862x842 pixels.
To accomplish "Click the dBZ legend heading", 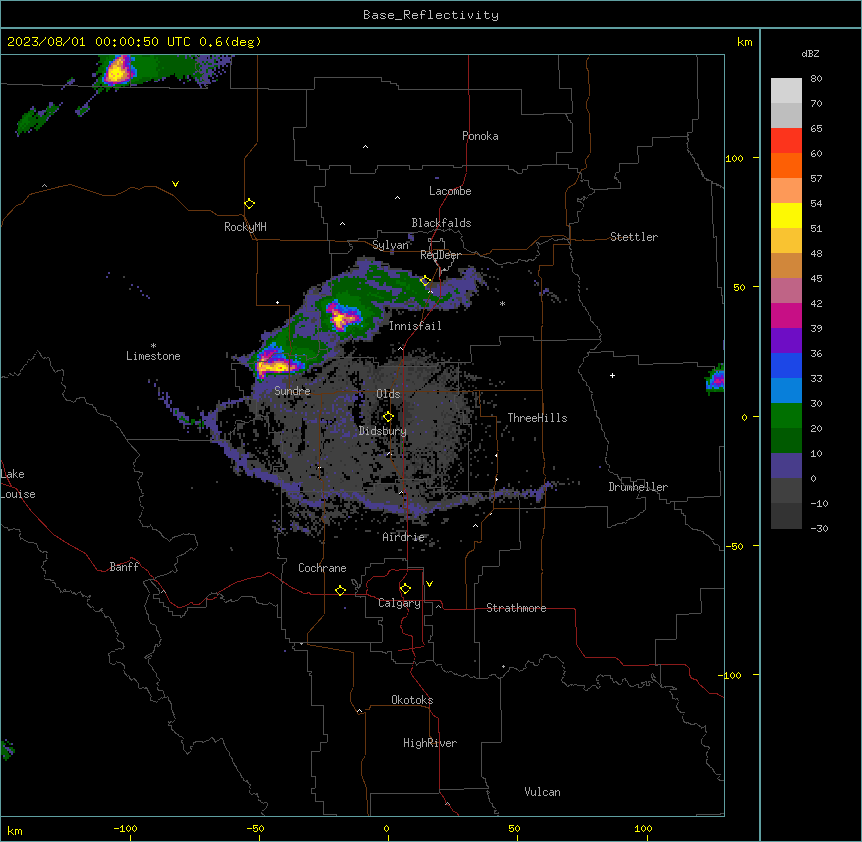I will (x=810, y=53).
